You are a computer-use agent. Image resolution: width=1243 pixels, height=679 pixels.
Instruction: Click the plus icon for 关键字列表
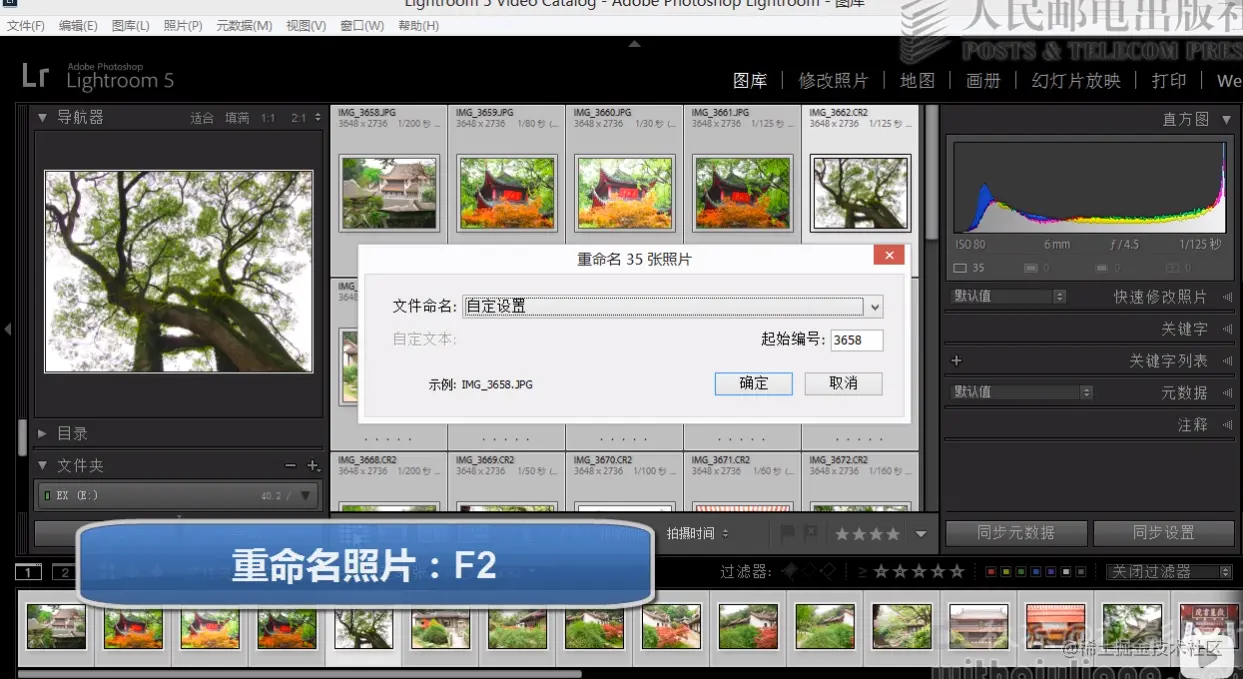point(956,361)
